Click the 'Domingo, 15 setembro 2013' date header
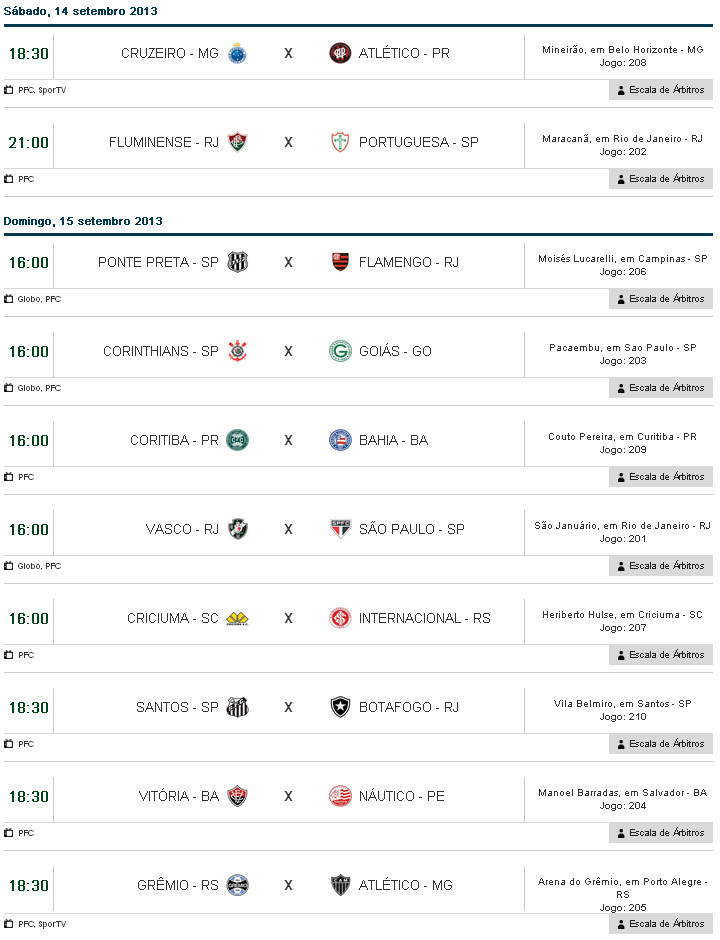The width and height of the screenshot is (720, 940). click(x=83, y=221)
